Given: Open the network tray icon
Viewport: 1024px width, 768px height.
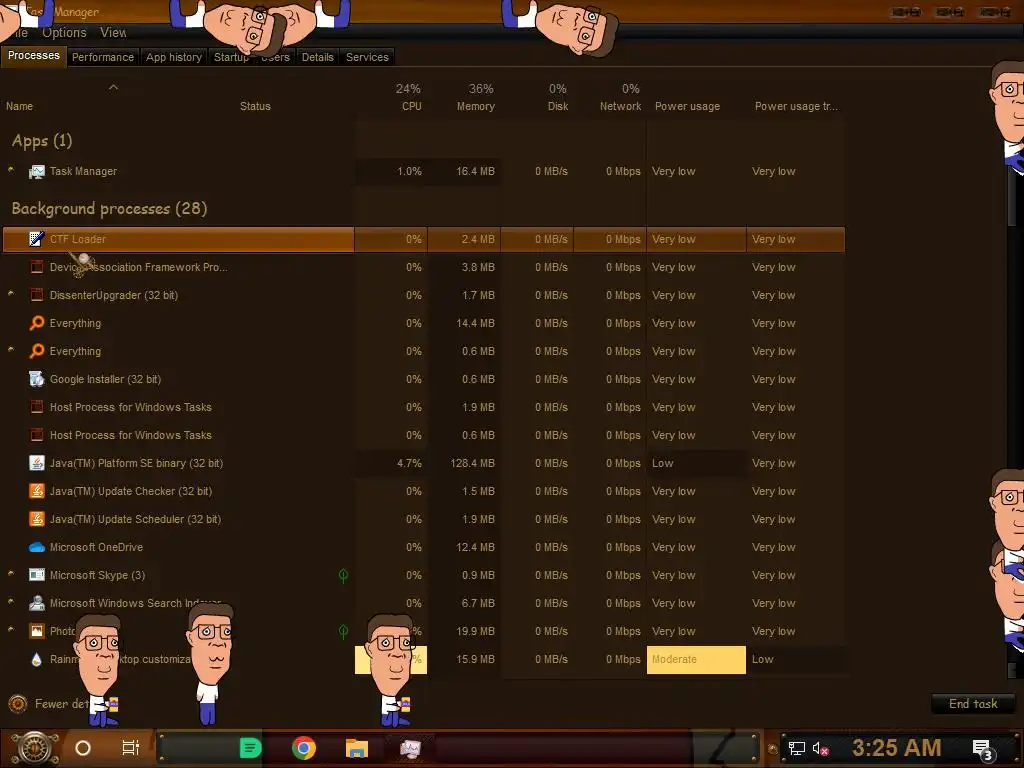Looking at the screenshot, I should pos(796,748).
